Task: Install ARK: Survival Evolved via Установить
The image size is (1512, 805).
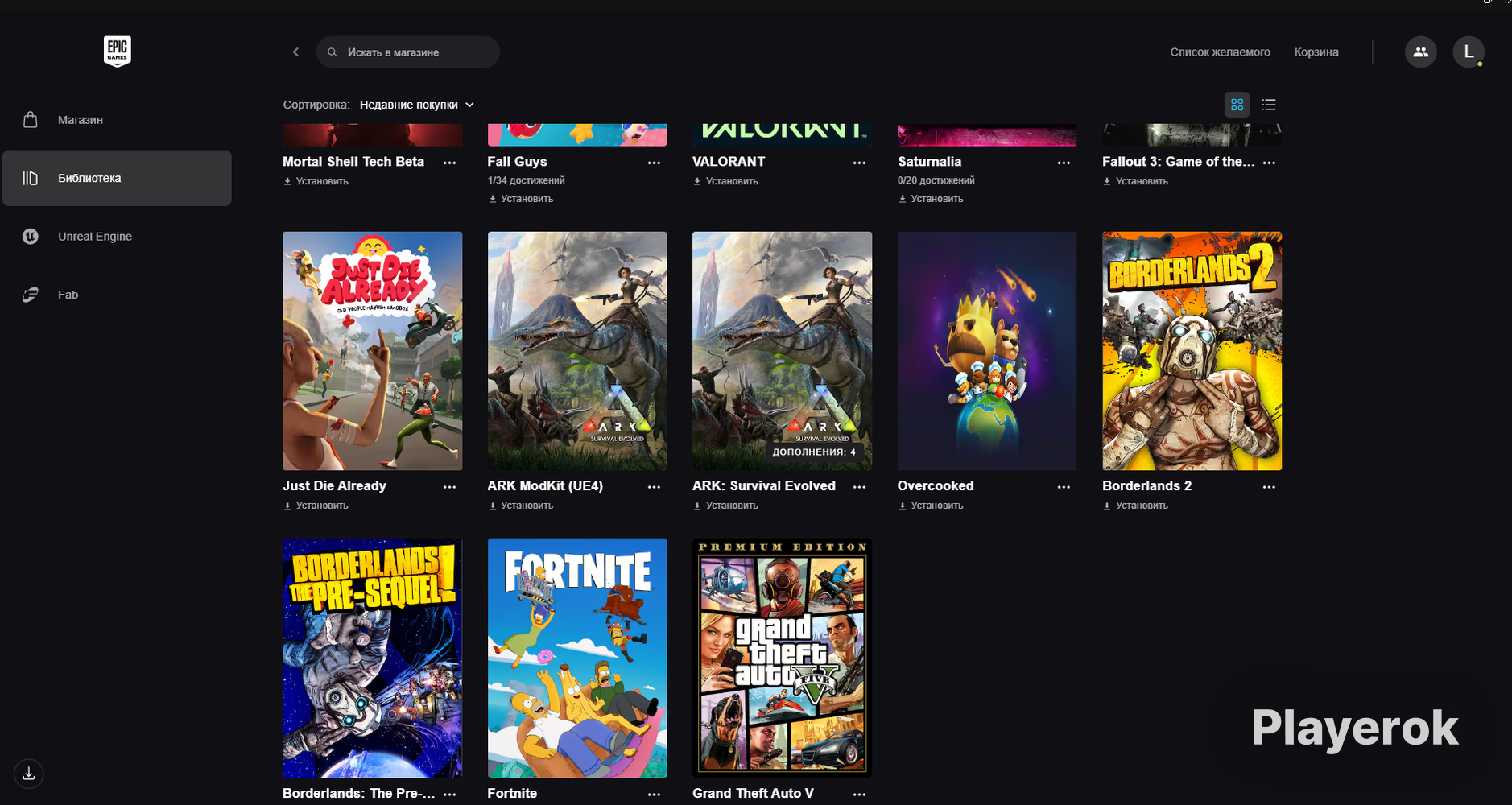Action: click(x=725, y=506)
